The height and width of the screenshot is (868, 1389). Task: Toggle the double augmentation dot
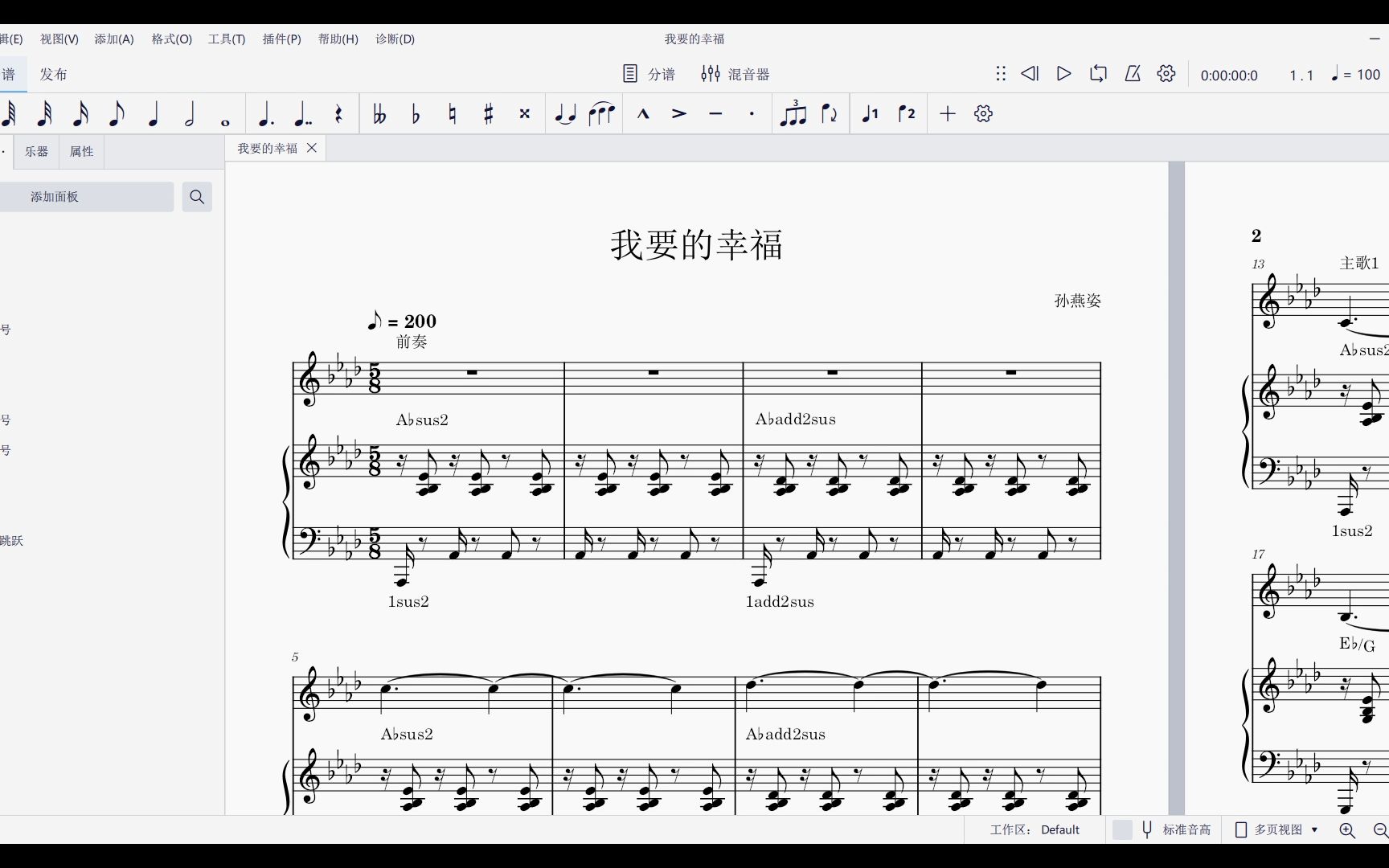coord(302,114)
